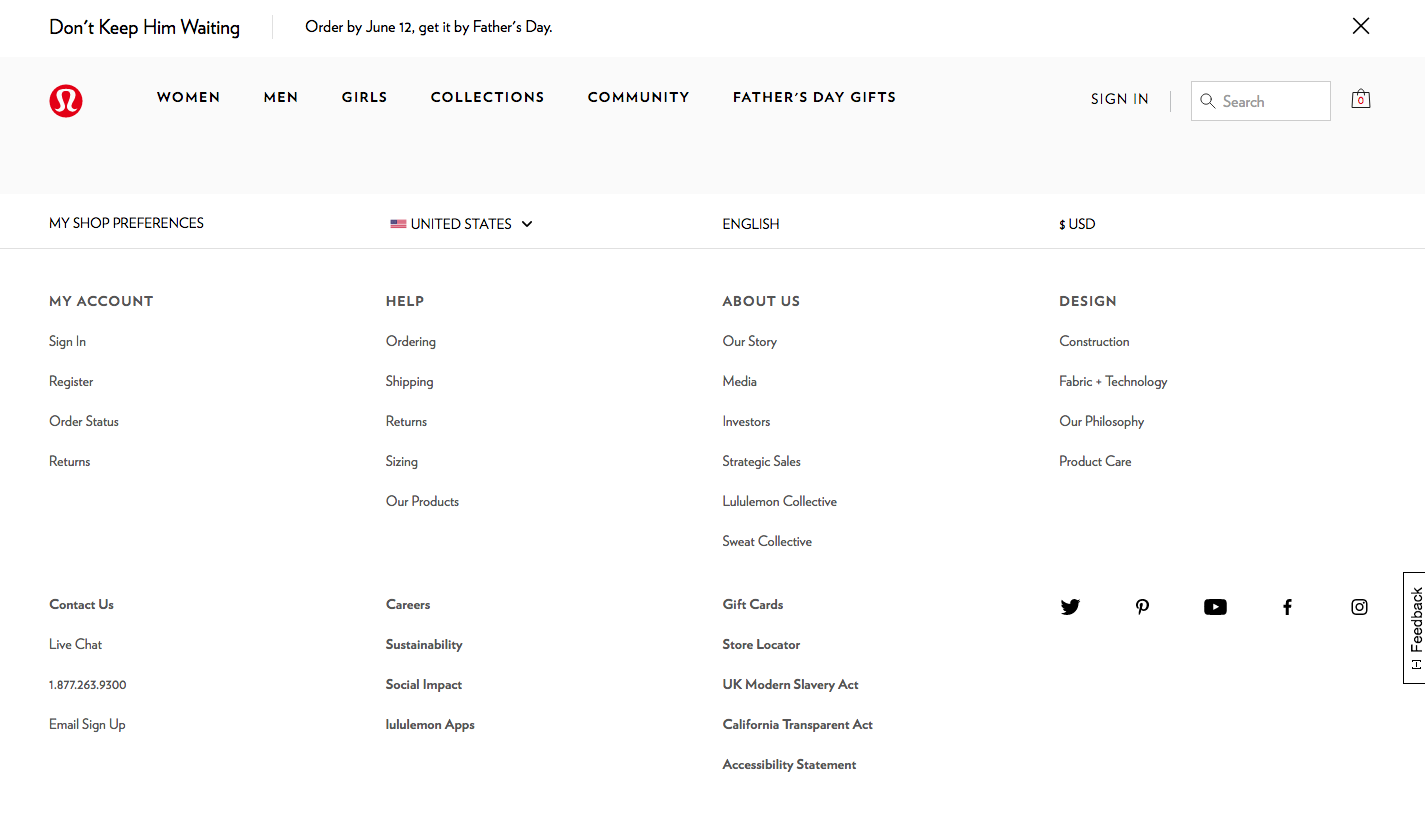1425x817 pixels.
Task: Click the My Shop Preferences label
Action: pyautogui.click(x=126, y=223)
